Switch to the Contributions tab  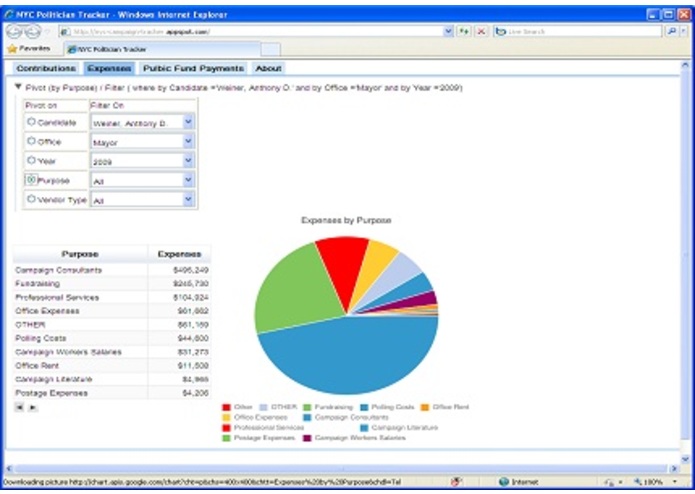click(46, 68)
